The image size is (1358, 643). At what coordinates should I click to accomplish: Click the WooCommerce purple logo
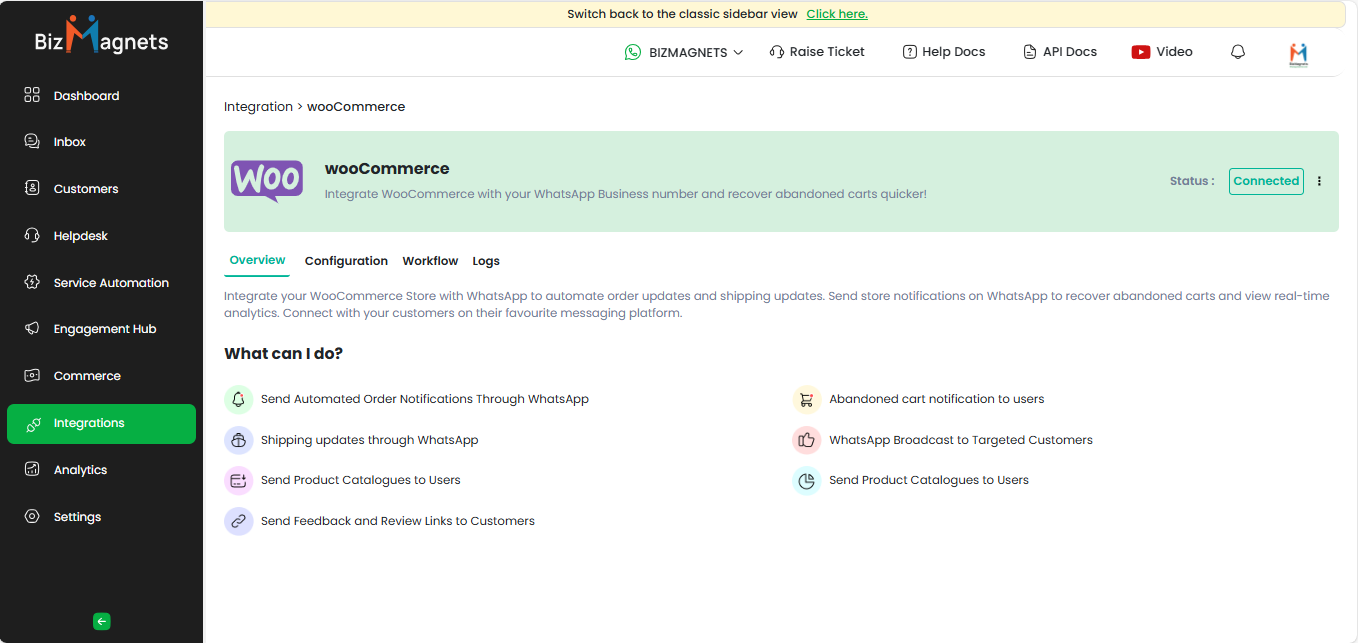pyautogui.click(x=267, y=181)
